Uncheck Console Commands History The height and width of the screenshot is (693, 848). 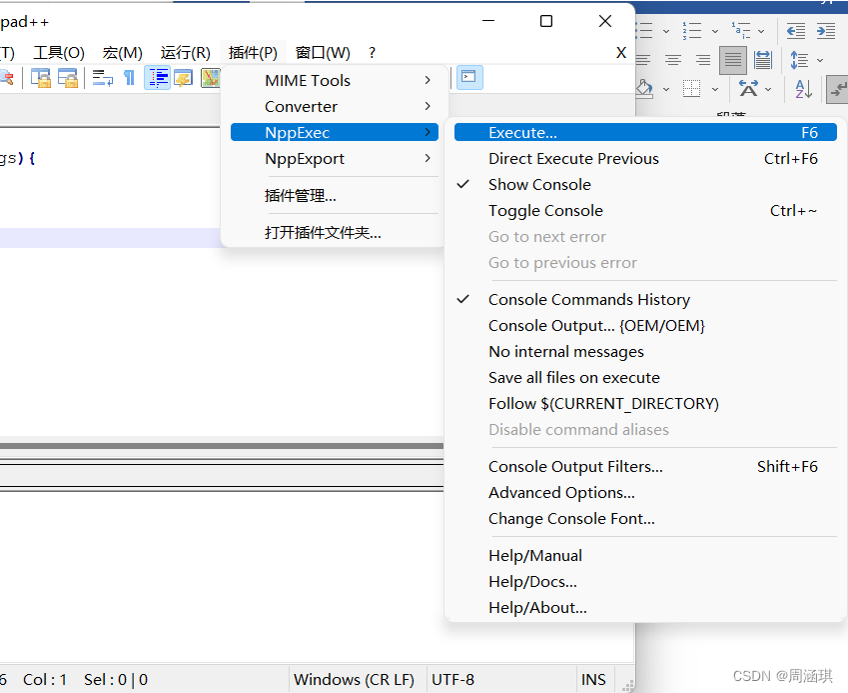(x=645, y=299)
